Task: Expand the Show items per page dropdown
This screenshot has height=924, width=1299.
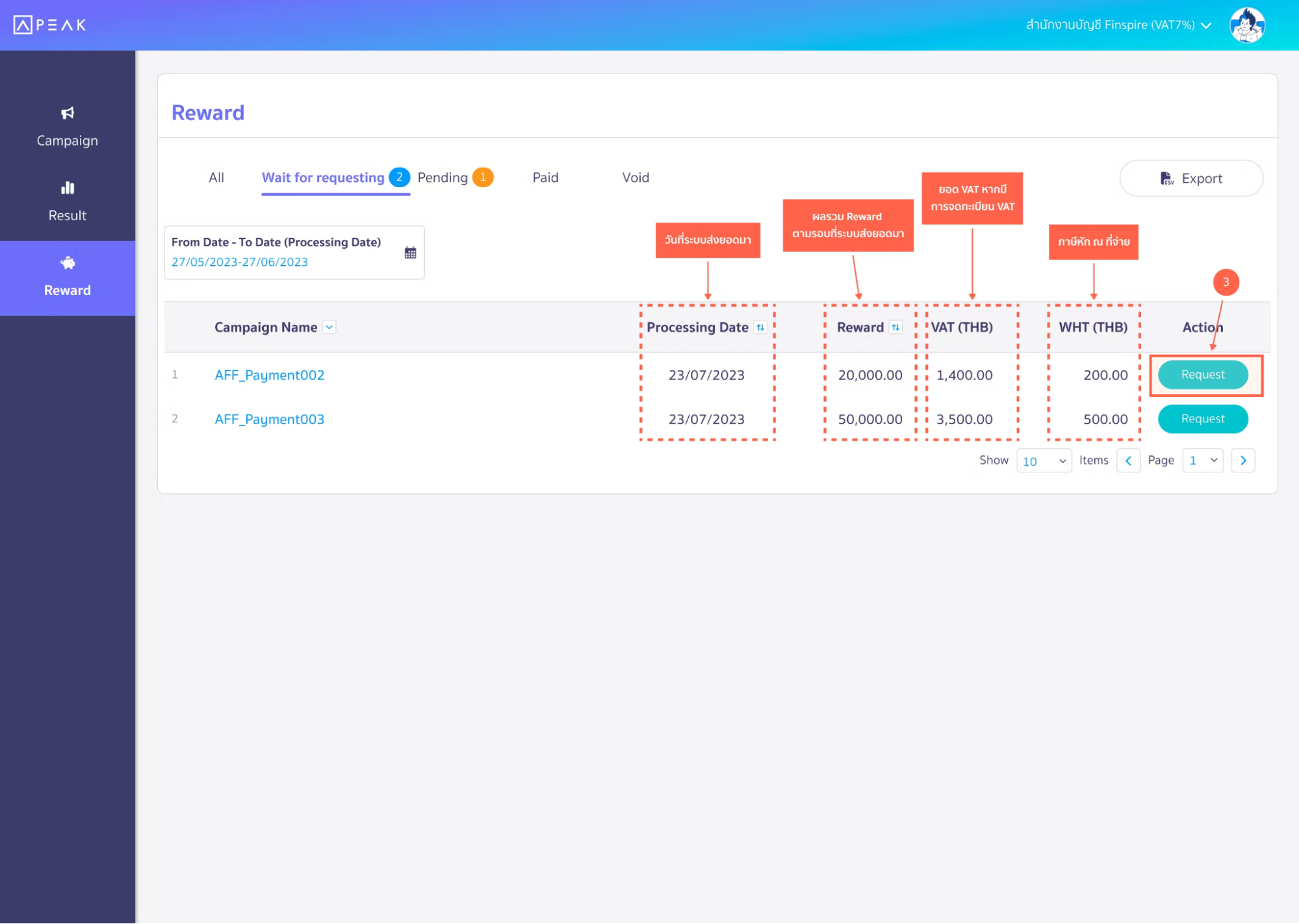Action: click(x=1043, y=460)
